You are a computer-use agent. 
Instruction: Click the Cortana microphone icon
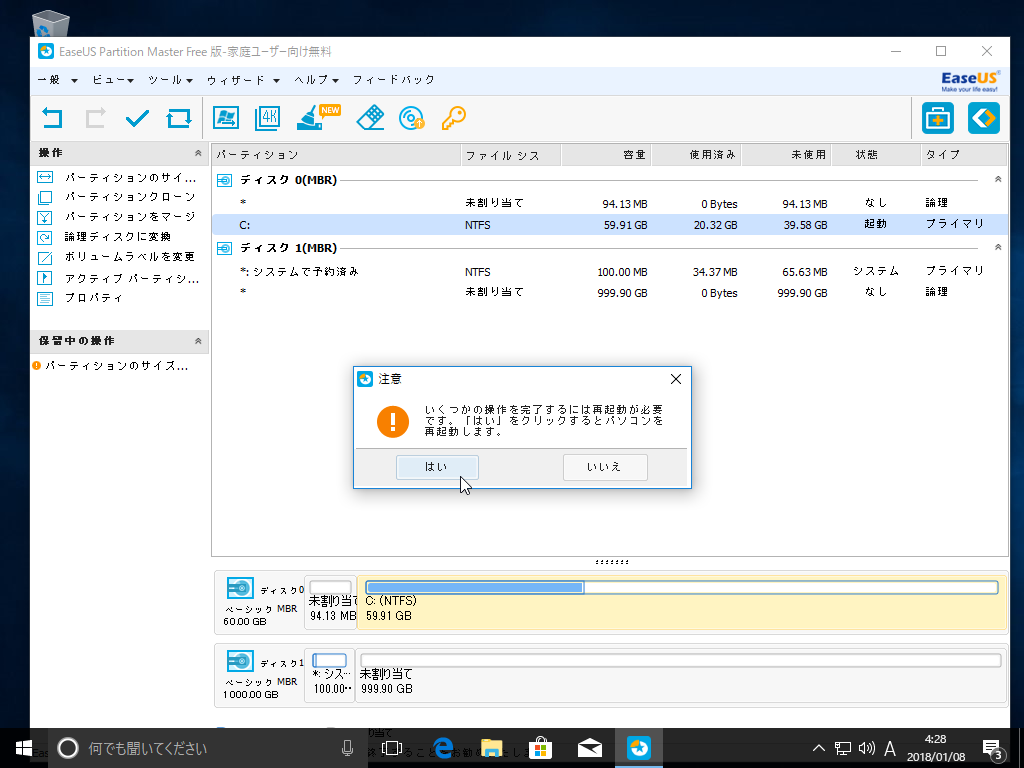click(348, 748)
